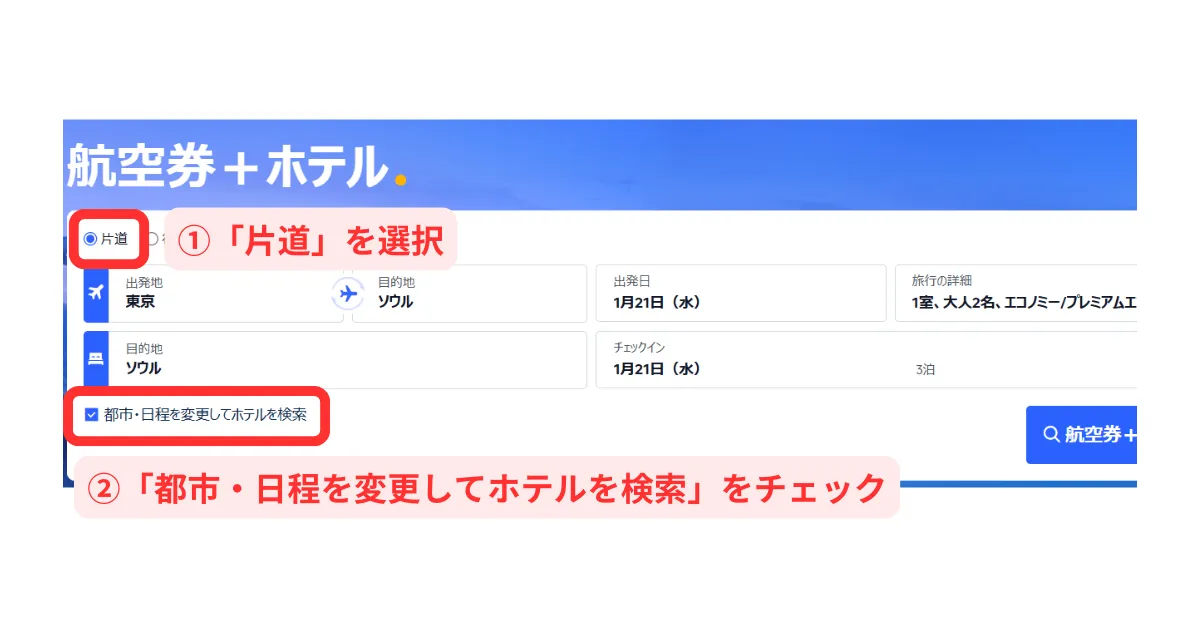Select the 片道 one-way radio button
The height and width of the screenshot is (630, 1200).
(x=91, y=239)
